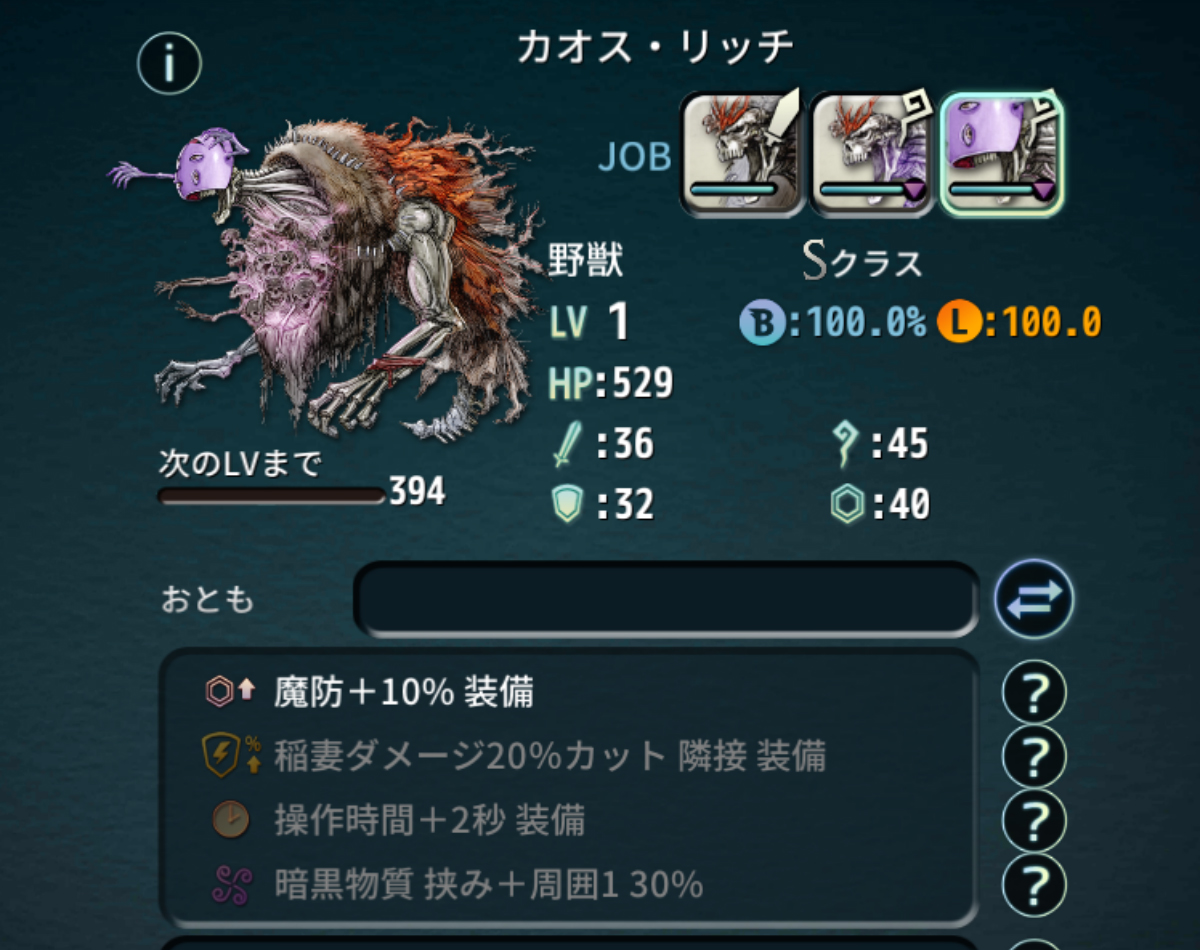Image resolution: width=1200 pixels, height=950 pixels.
Task: Select the second JOB icon with staff
Action: tap(871, 154)
